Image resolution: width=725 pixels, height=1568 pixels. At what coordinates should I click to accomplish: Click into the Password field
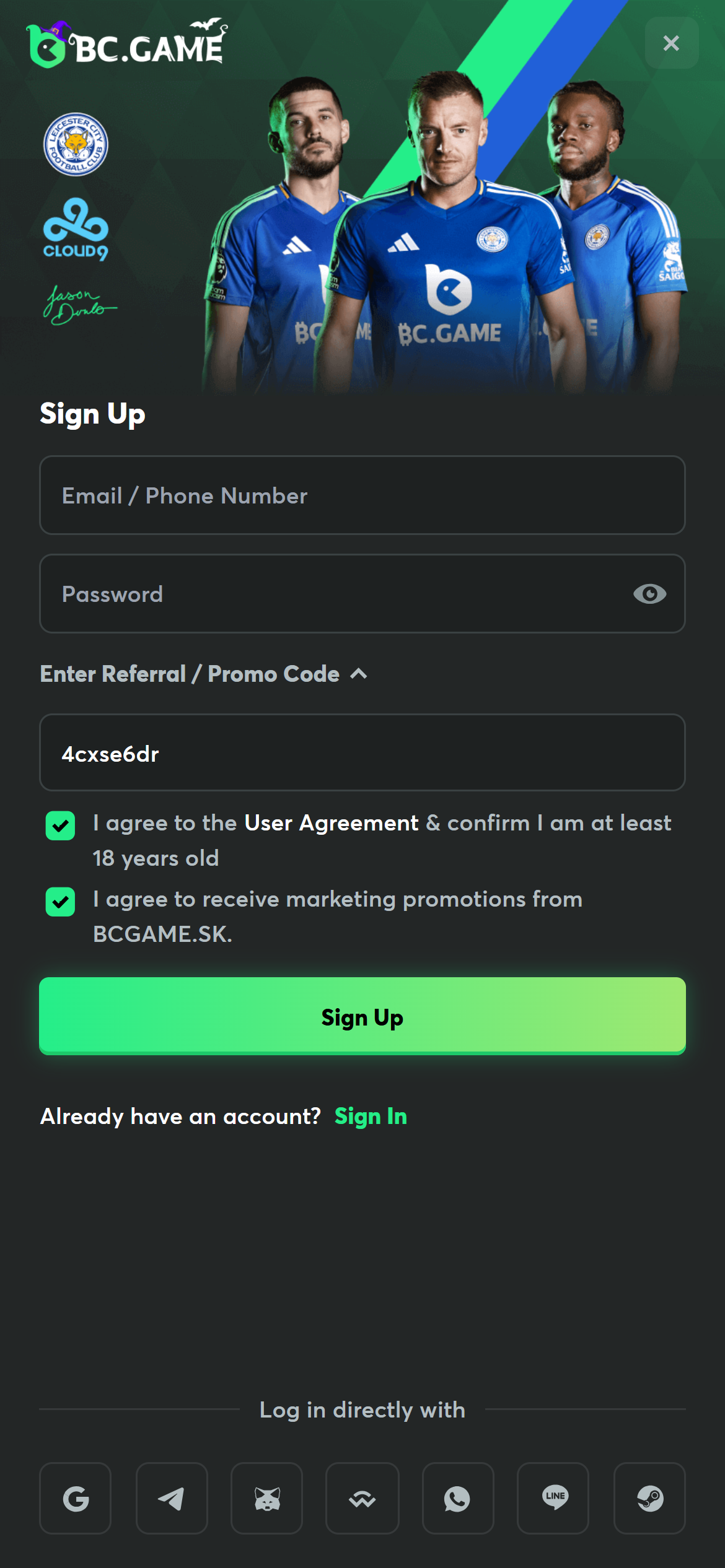point(335,594)
